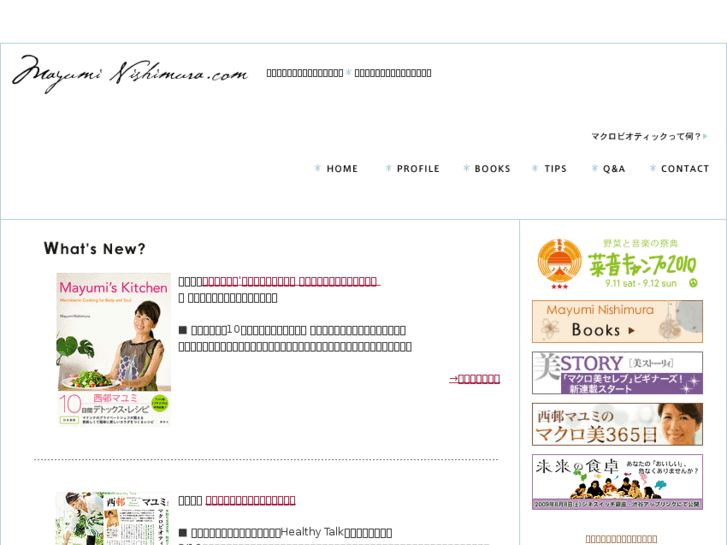This screenshot has height=545, width=727.
Task: Click the magazine article thumbnail of second entry
Action: (x=113, y=519)
